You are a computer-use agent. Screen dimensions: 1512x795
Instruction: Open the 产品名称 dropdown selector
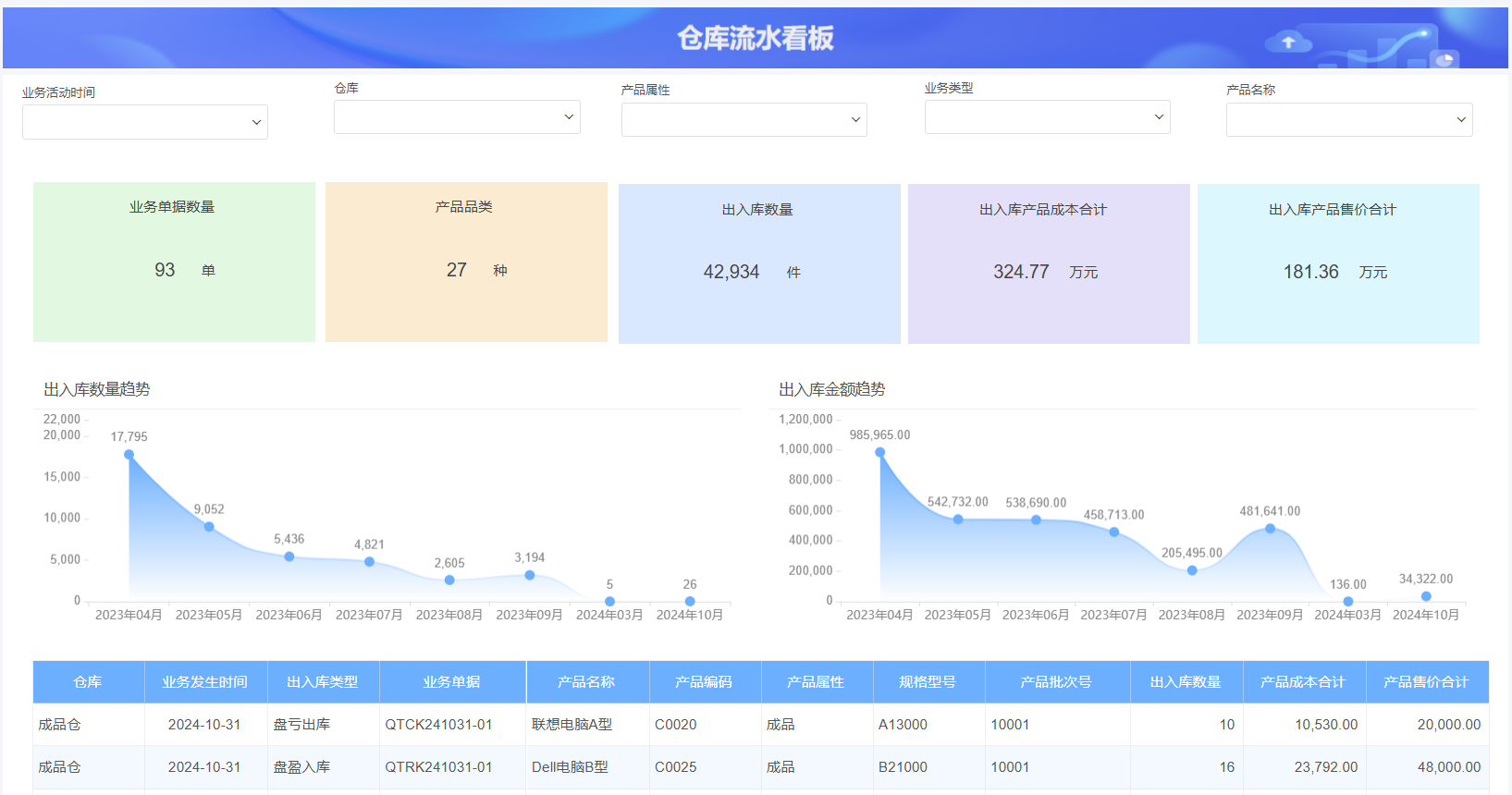coord(1348,119)
